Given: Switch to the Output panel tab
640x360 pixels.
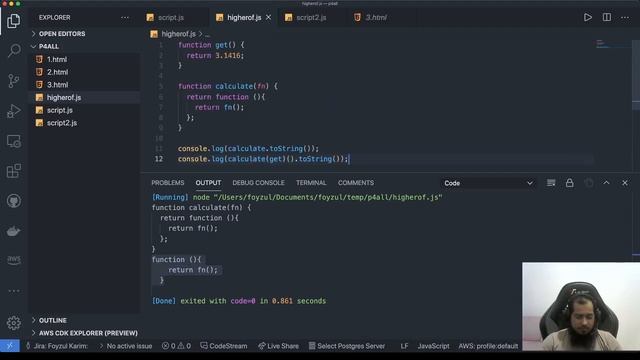Looking at the screenshot, I should pos(208,183).
